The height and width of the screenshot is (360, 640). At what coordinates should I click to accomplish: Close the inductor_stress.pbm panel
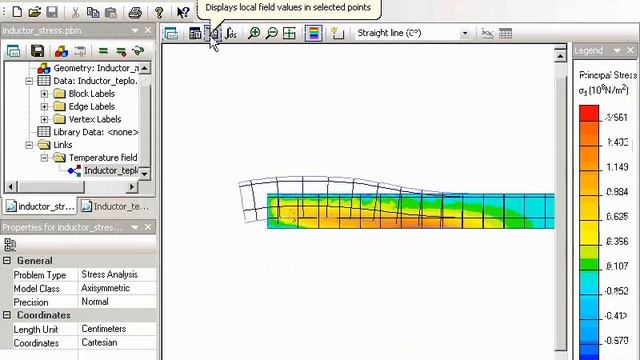pyautogui.click(x=148, y=31)
